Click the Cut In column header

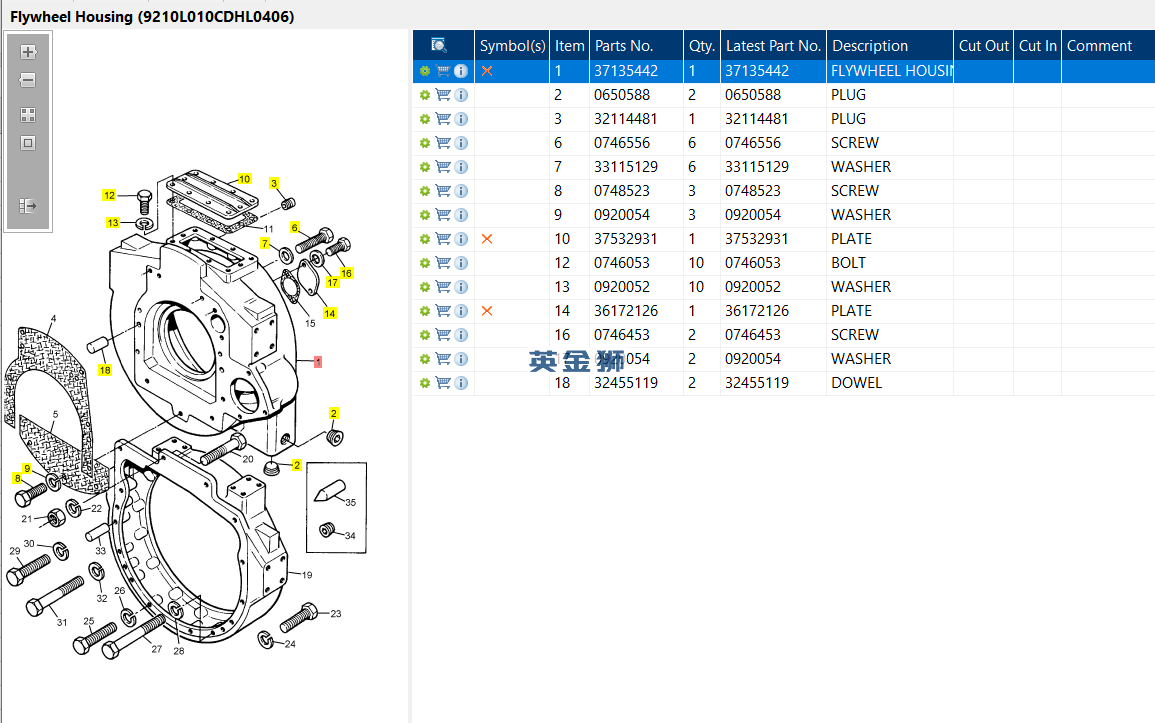[1037, 46]
